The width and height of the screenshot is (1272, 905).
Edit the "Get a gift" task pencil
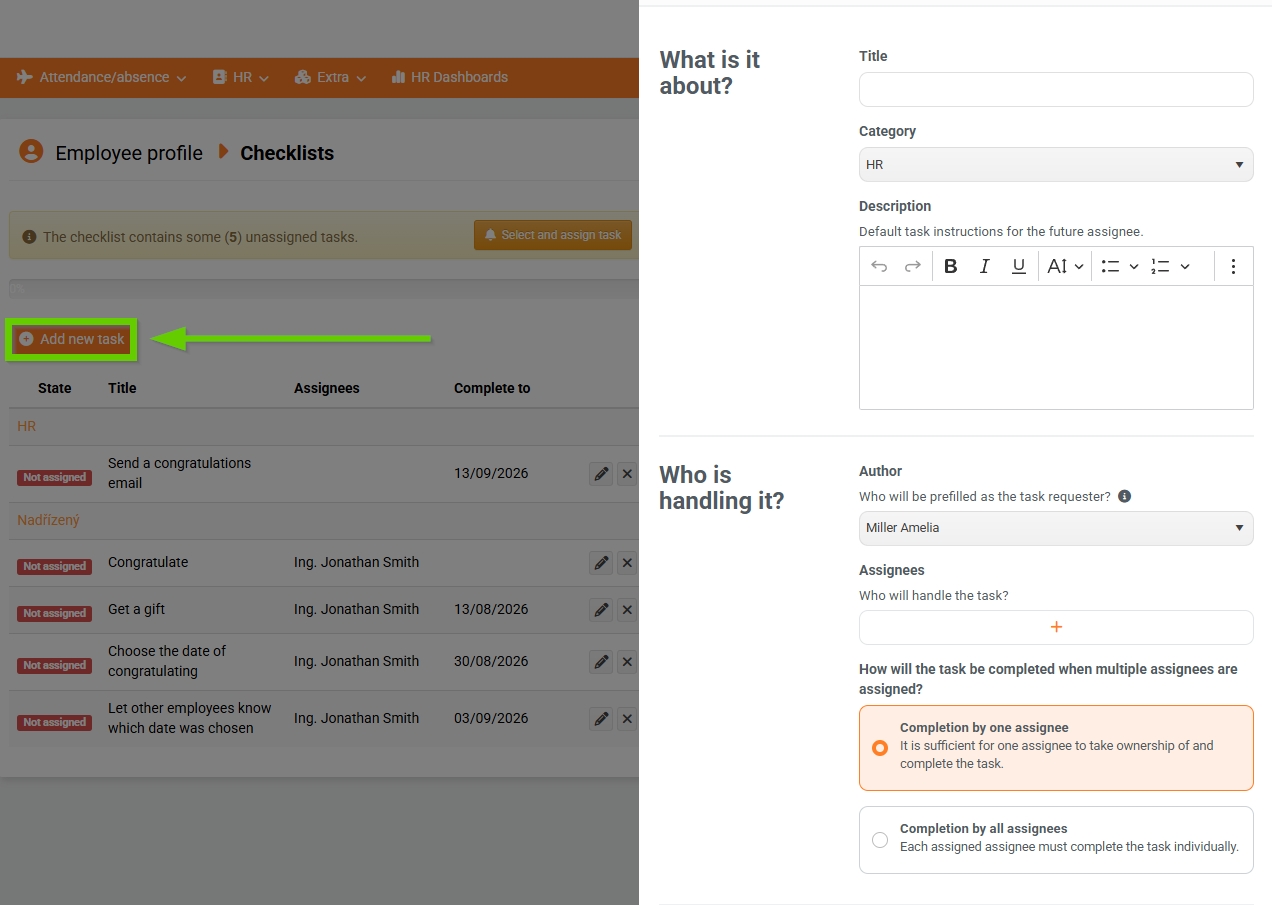click(601, 609)
